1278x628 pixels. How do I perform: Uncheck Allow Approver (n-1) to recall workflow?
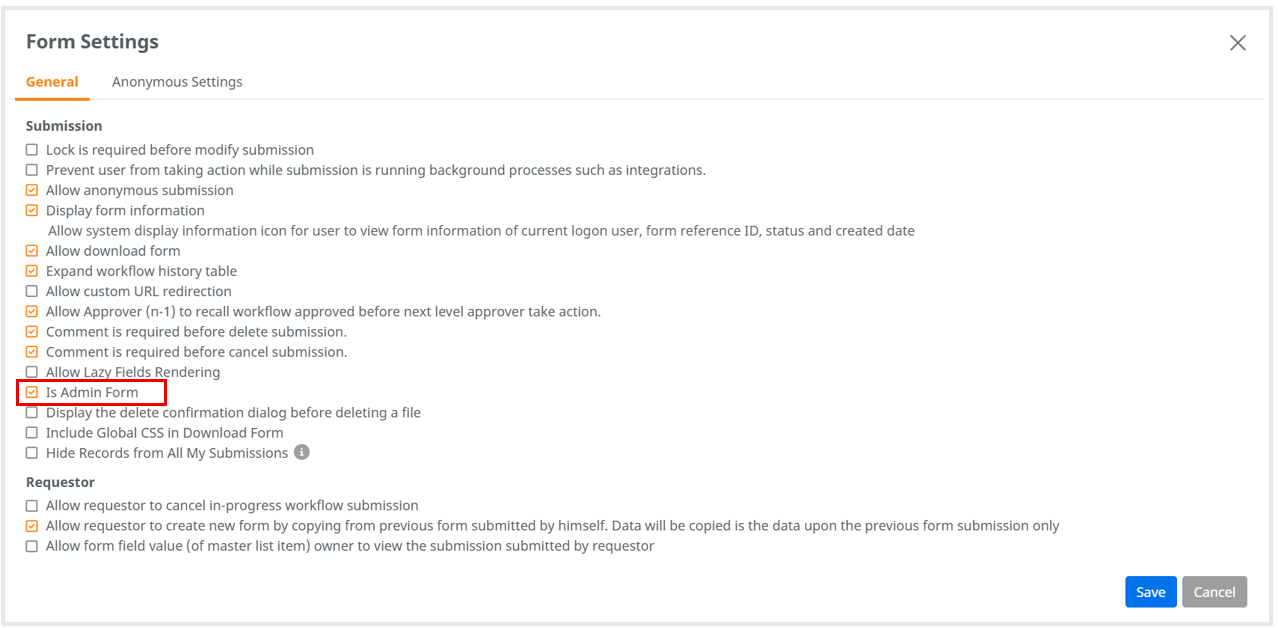31,311
